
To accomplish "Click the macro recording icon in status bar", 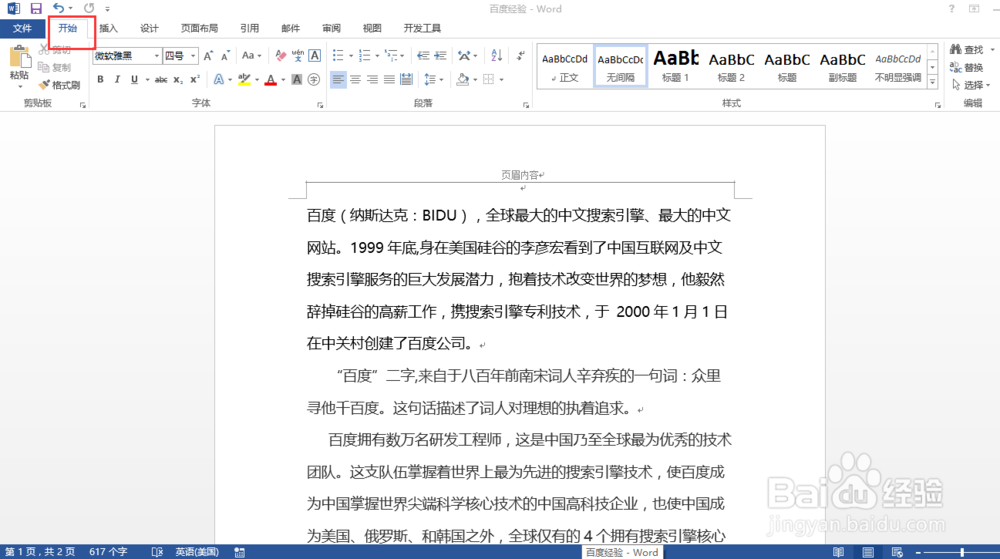I will click(240, 552).
